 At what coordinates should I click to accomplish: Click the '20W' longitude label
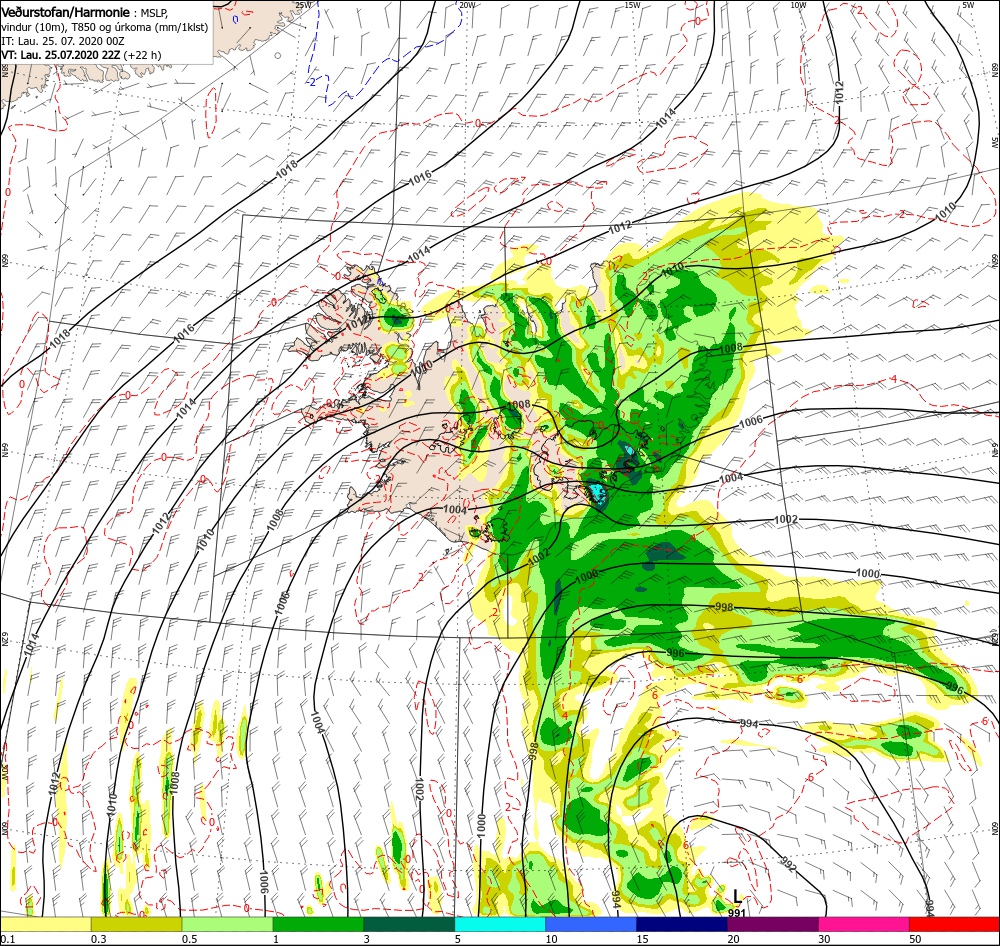pos(467,5)
